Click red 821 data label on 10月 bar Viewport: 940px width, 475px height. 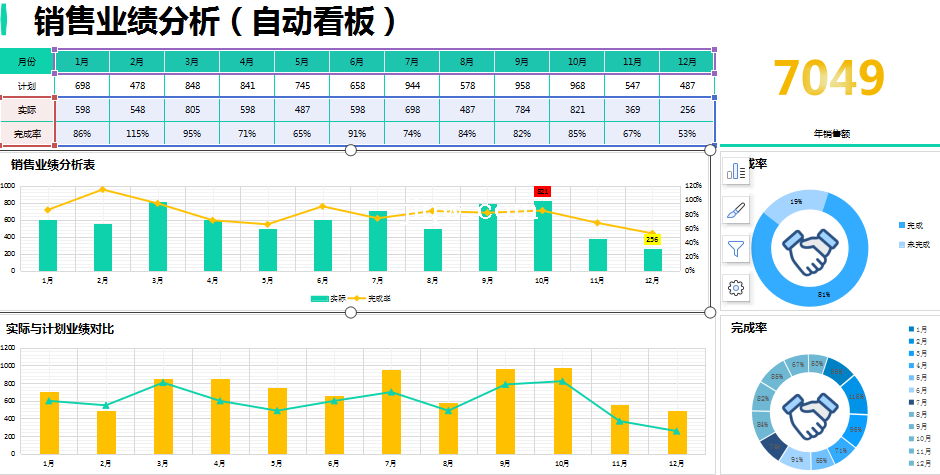click(542, 191)
